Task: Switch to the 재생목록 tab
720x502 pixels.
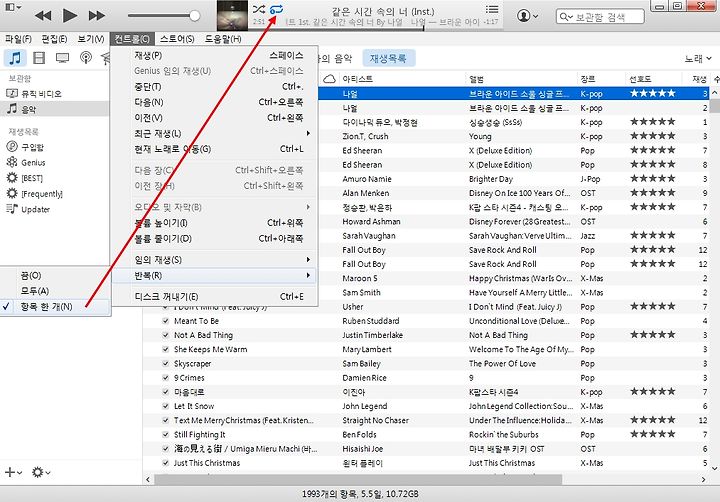Action: [x=388, y=58]
